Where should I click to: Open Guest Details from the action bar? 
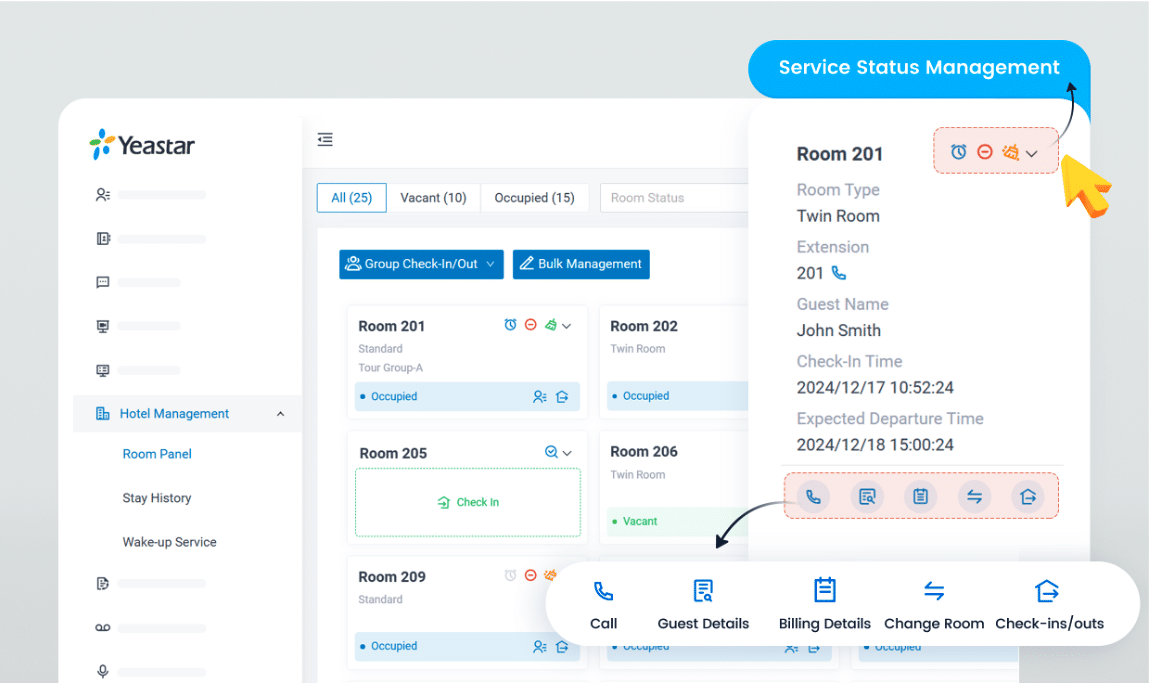pos(703,592)
